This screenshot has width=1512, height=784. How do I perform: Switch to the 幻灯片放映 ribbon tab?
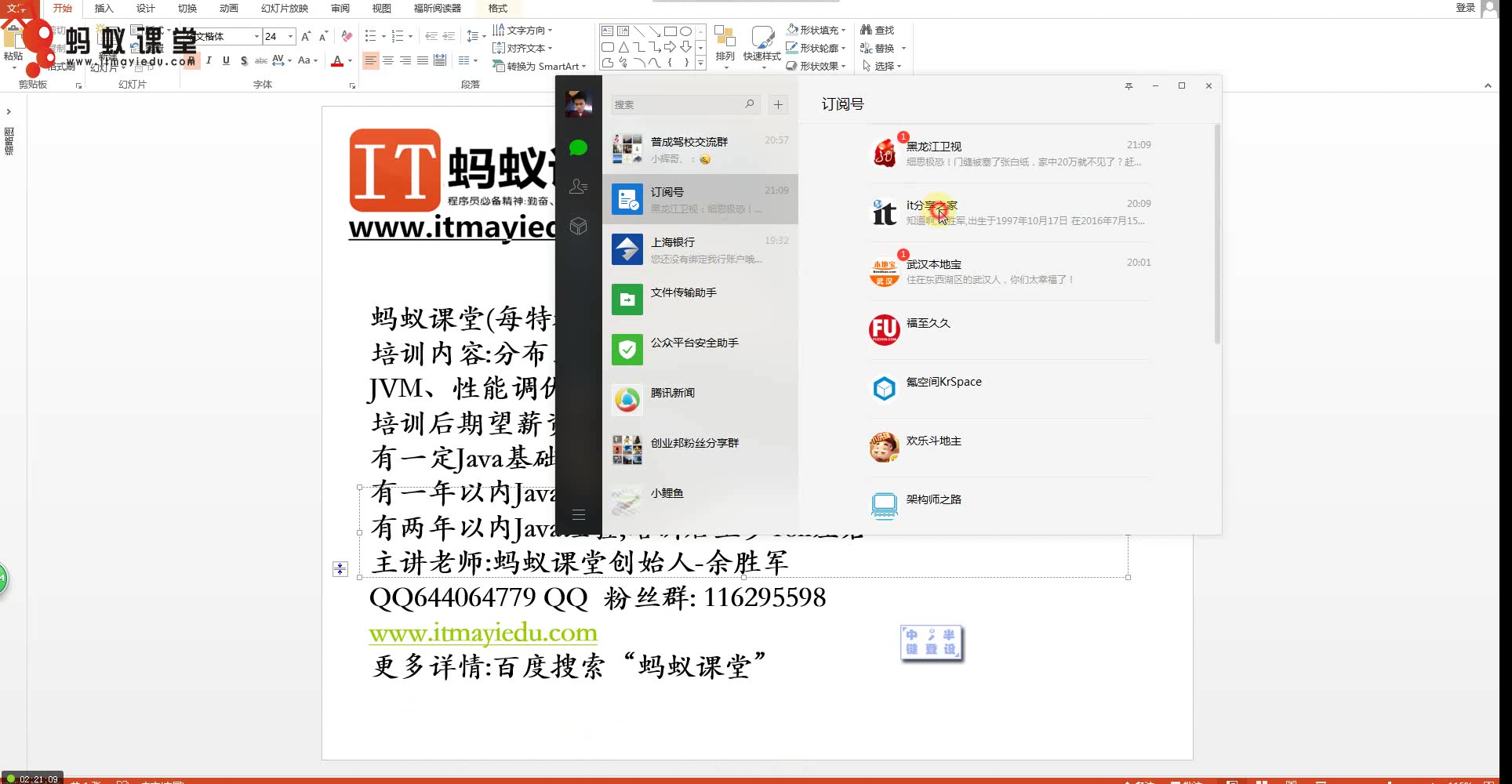pyautogui.click(x=284, y=8)
